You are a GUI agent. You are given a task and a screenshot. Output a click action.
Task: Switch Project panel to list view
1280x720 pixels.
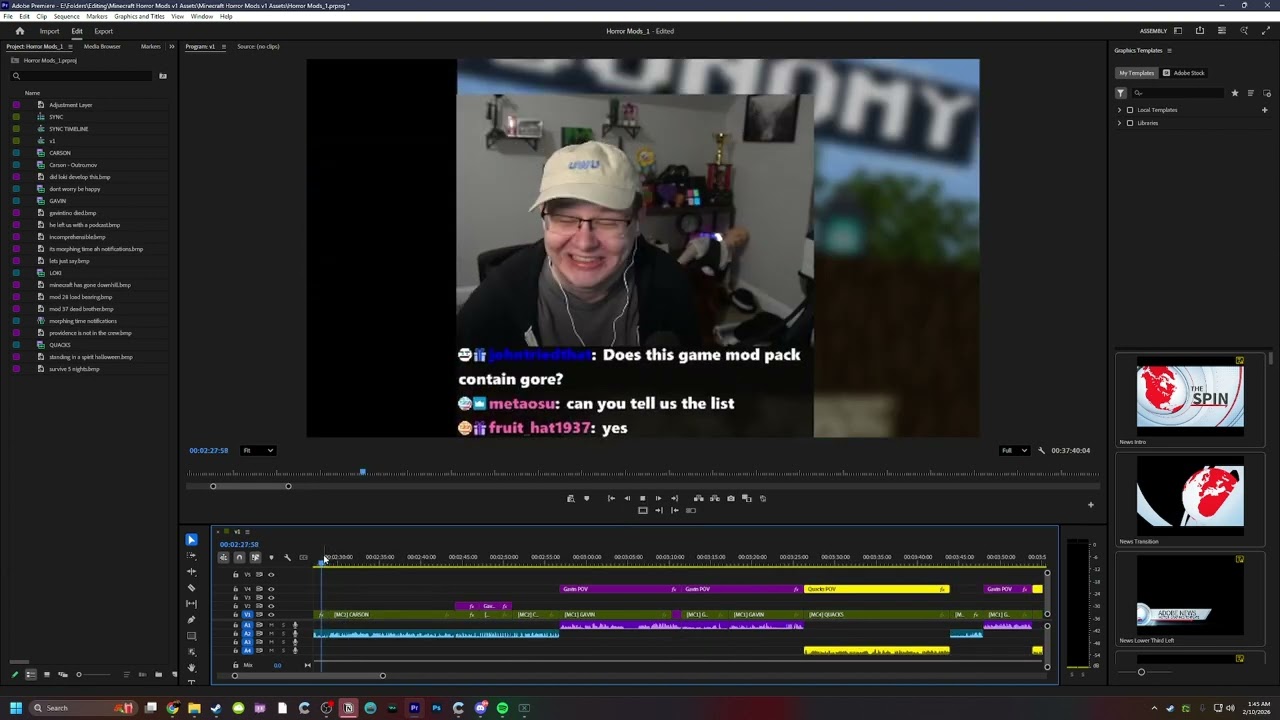[x=30, y=675]
